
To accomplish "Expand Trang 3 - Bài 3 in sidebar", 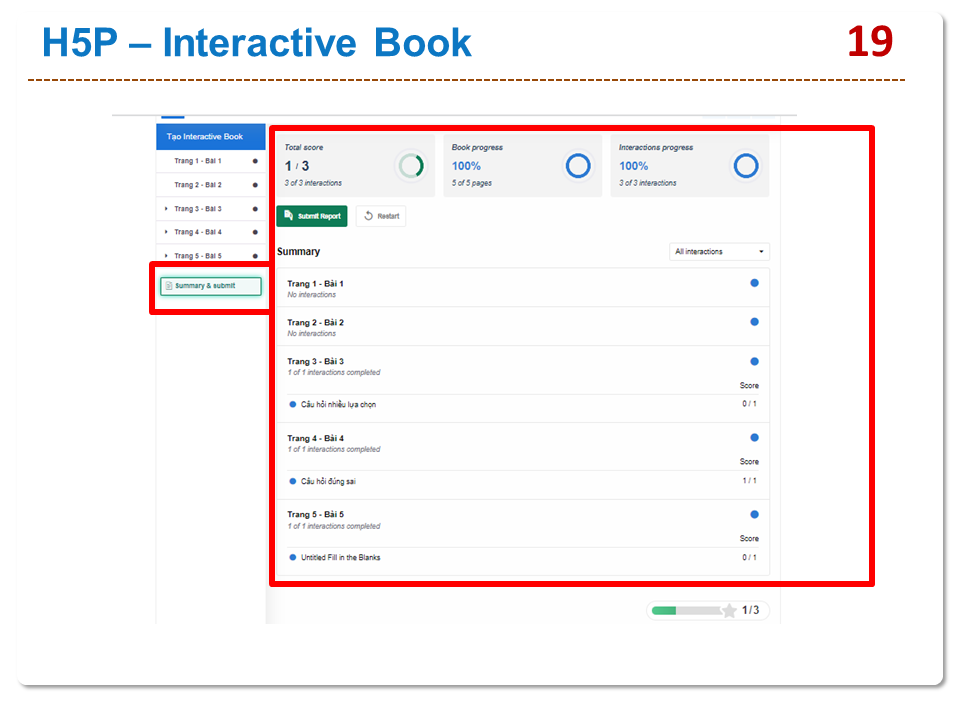I will coord(166,209).
